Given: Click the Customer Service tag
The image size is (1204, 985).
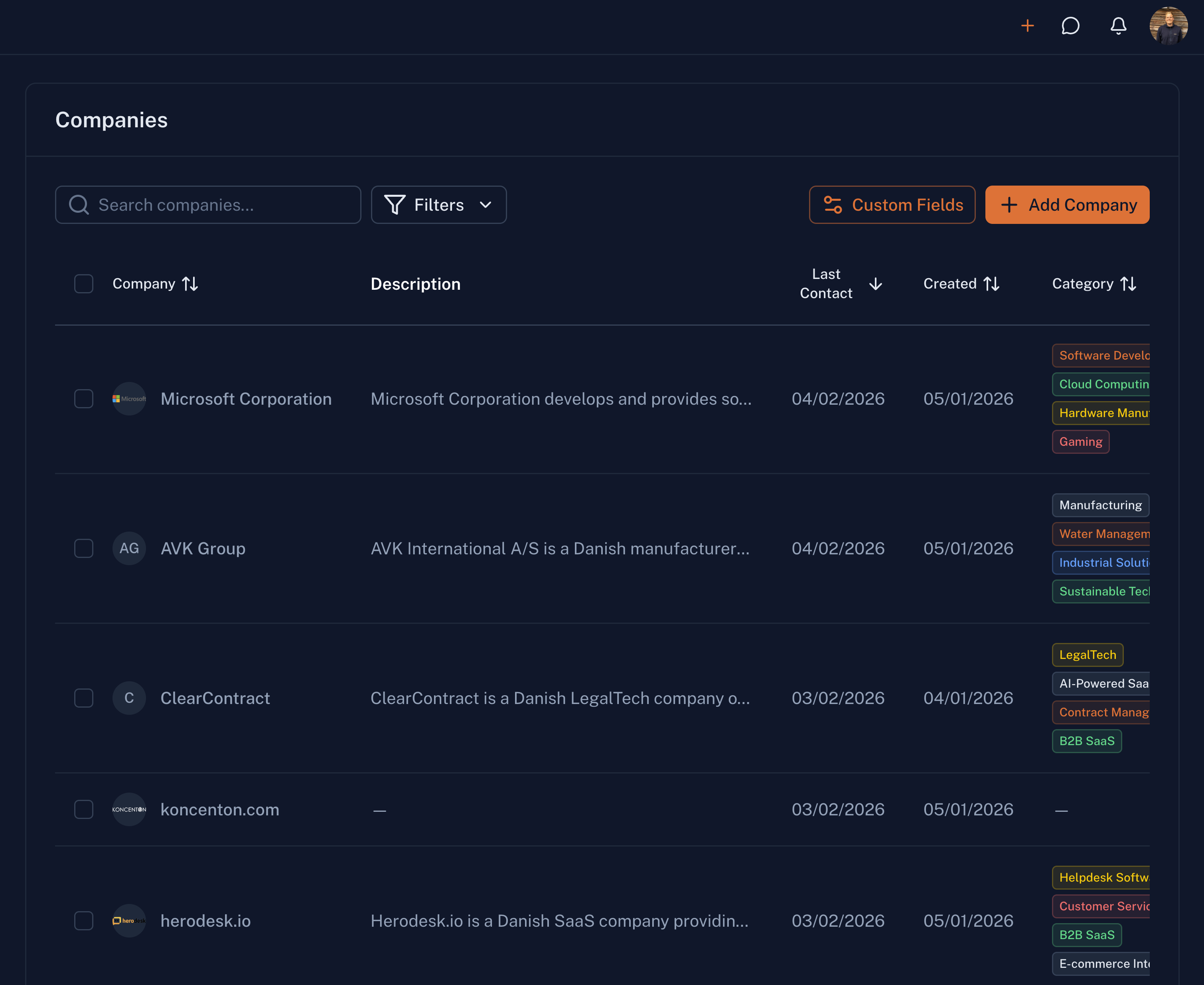Looking at the screenshot, I should (1101, 907).
